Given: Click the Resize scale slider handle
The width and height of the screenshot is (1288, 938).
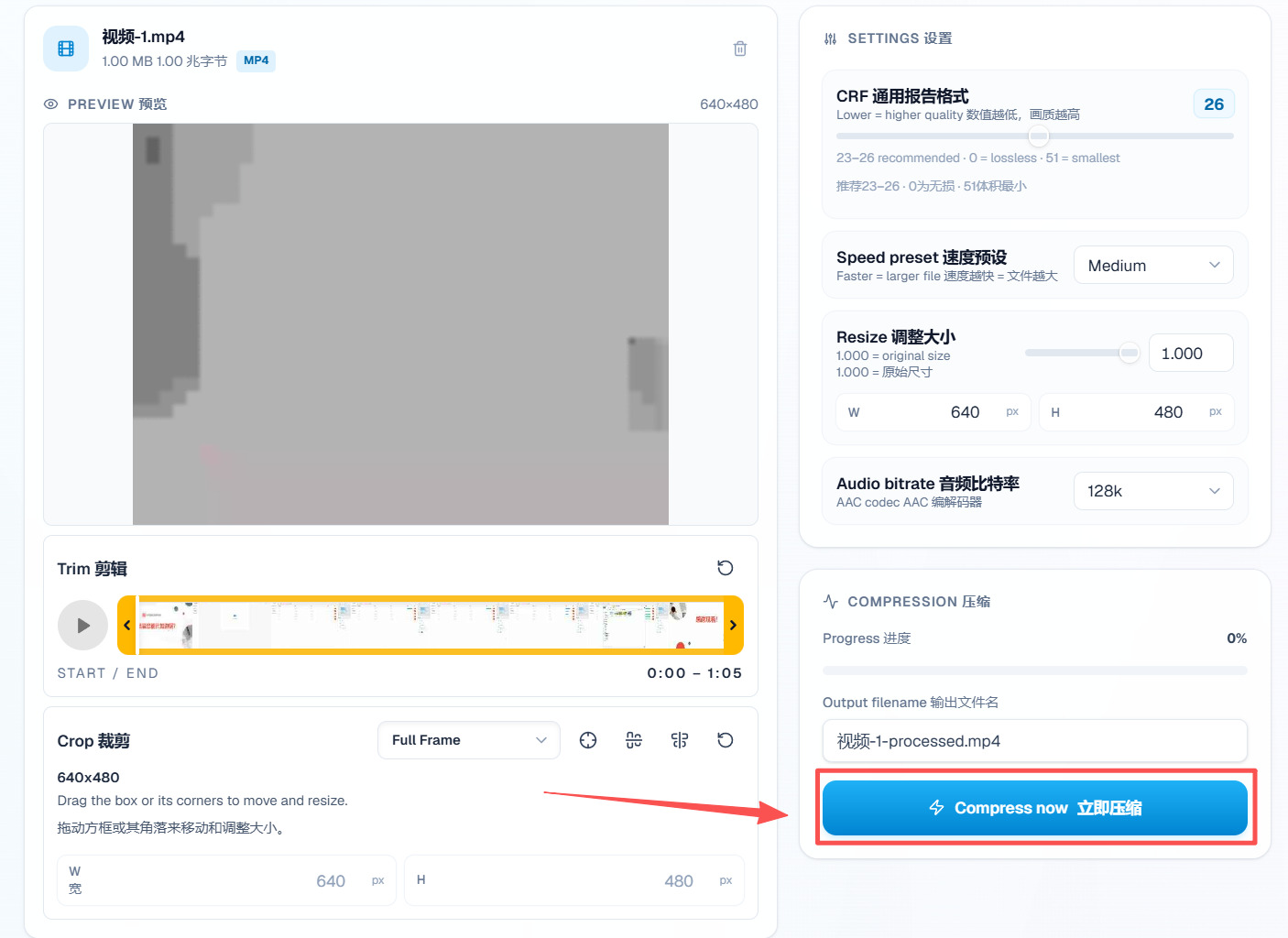Looking at the screenshot, I should (1130, 353).
